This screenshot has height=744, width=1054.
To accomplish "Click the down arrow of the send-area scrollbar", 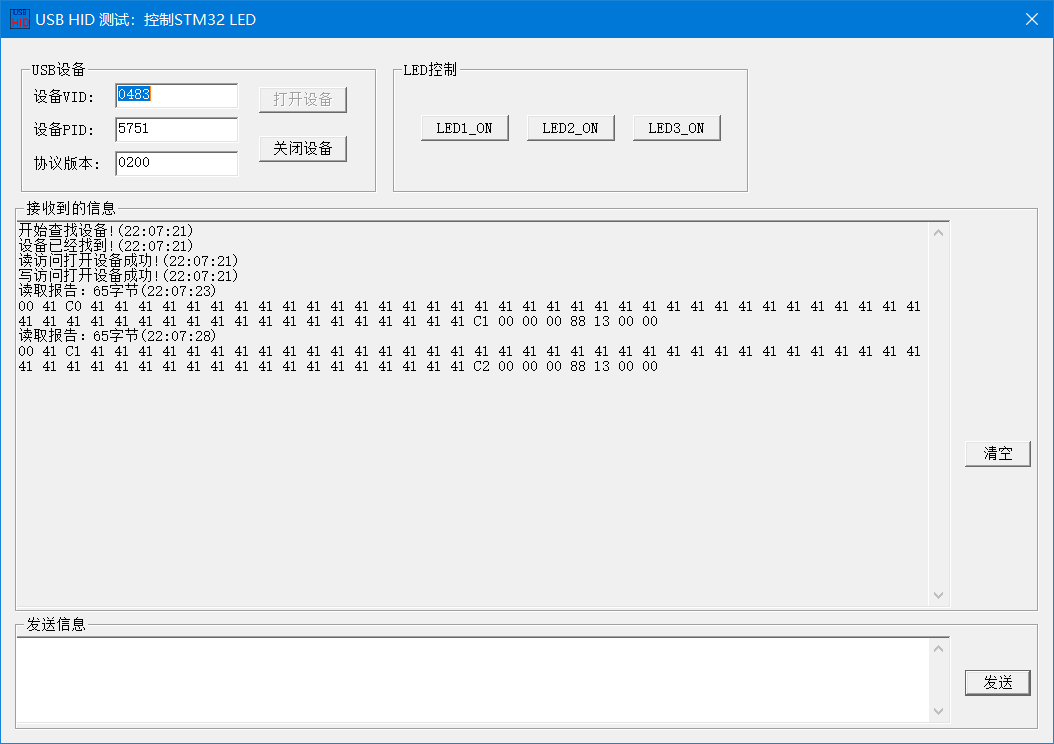I will [x=938, y=712].
